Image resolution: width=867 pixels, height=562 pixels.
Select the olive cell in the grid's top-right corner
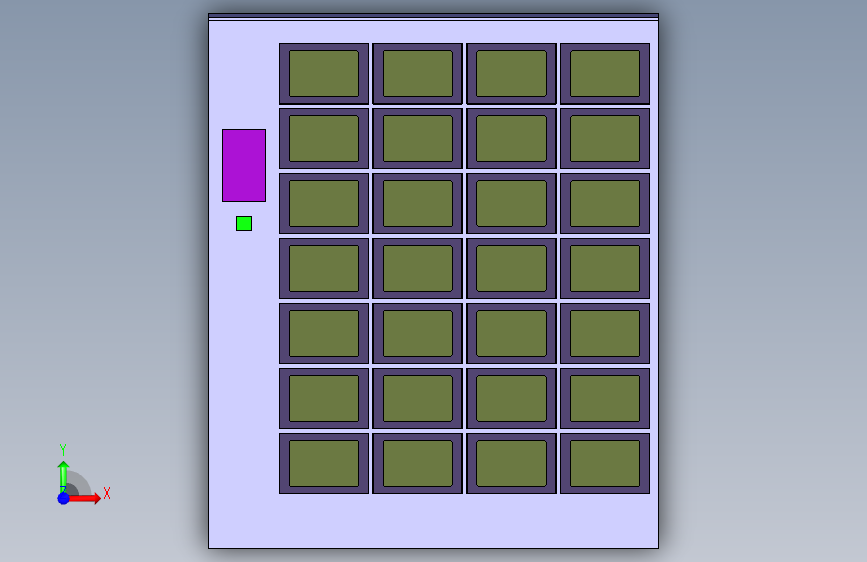pyautogui.click(x=605, y=74)
